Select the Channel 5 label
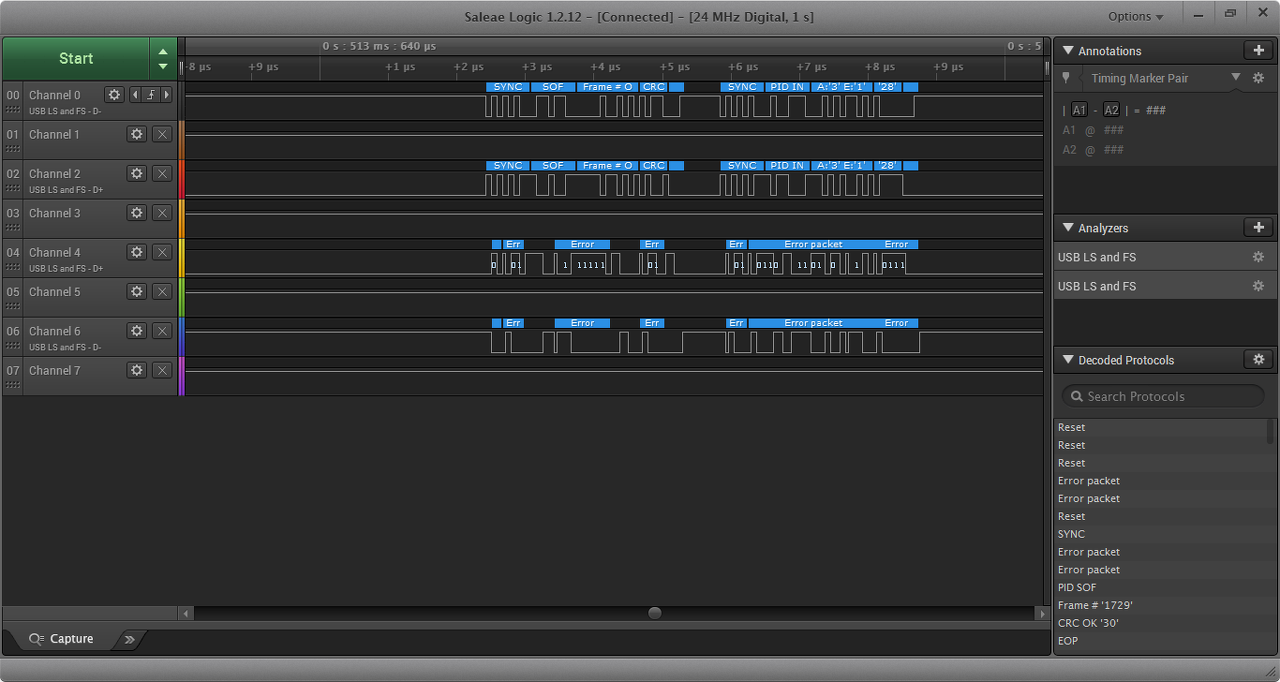Screen dimensions: 1280x682 point(54,292)
